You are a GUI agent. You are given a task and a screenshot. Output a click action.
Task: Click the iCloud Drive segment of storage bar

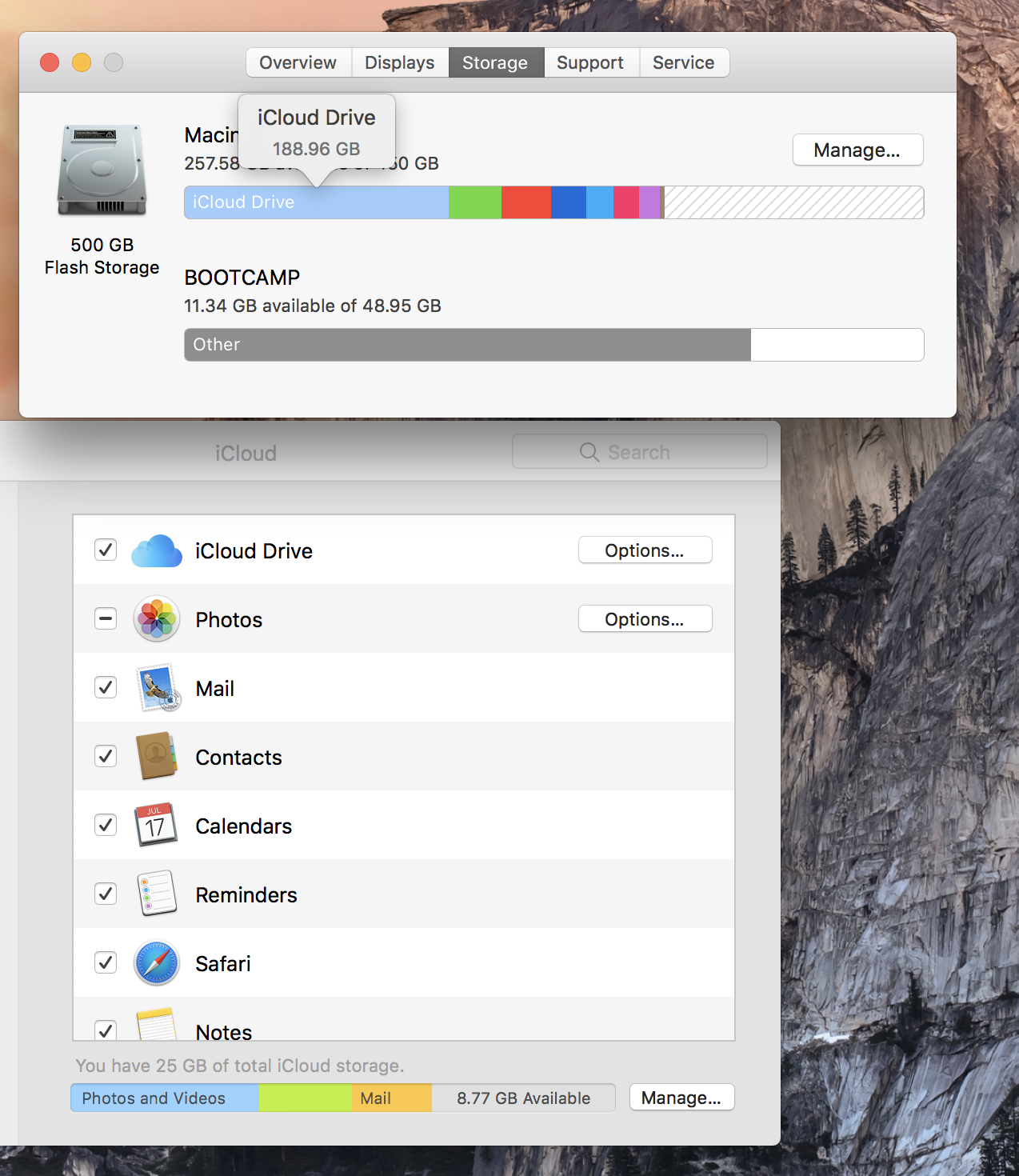click(317, 202)
